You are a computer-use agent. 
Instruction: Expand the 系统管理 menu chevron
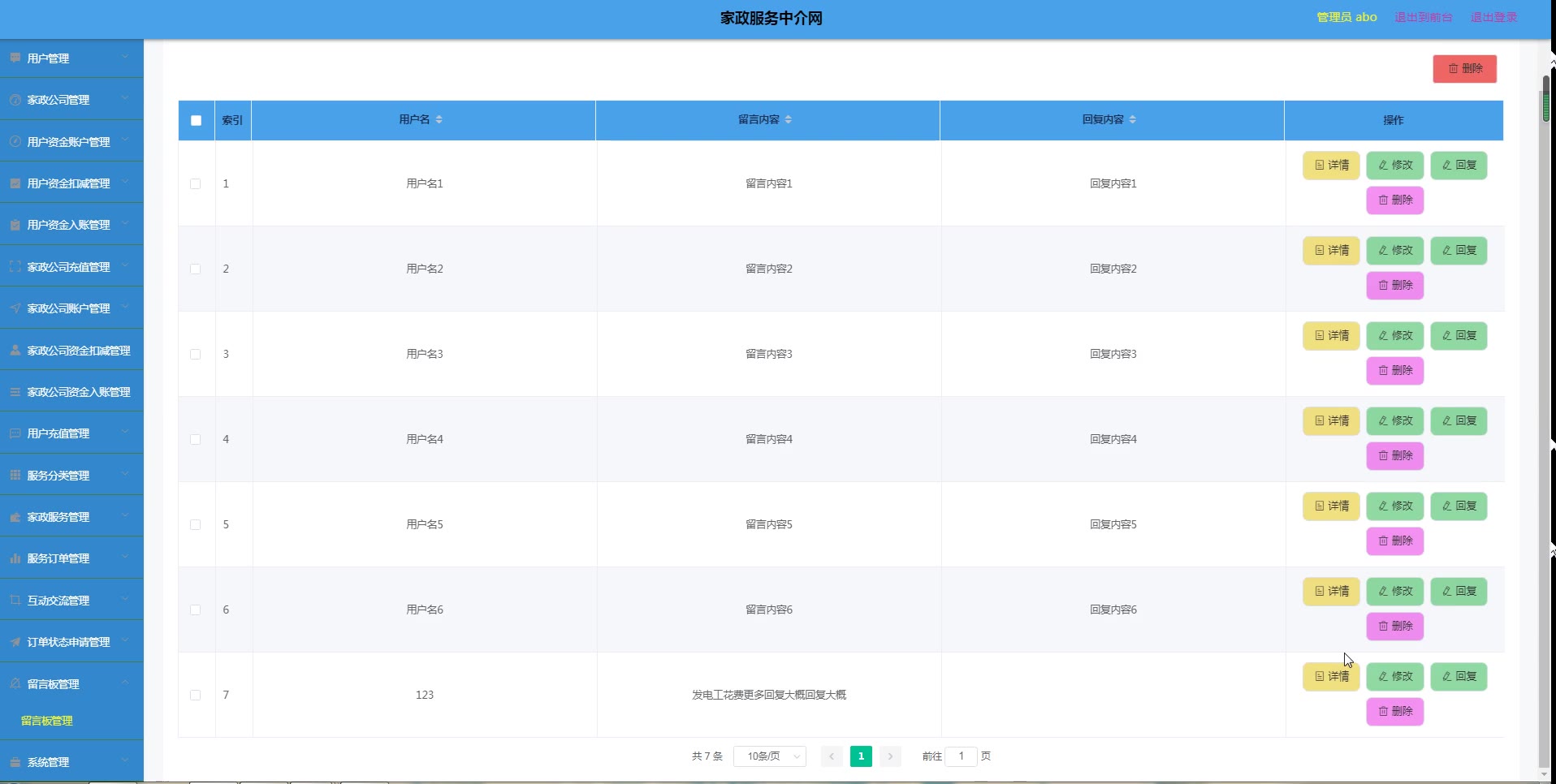coord(126,760)
